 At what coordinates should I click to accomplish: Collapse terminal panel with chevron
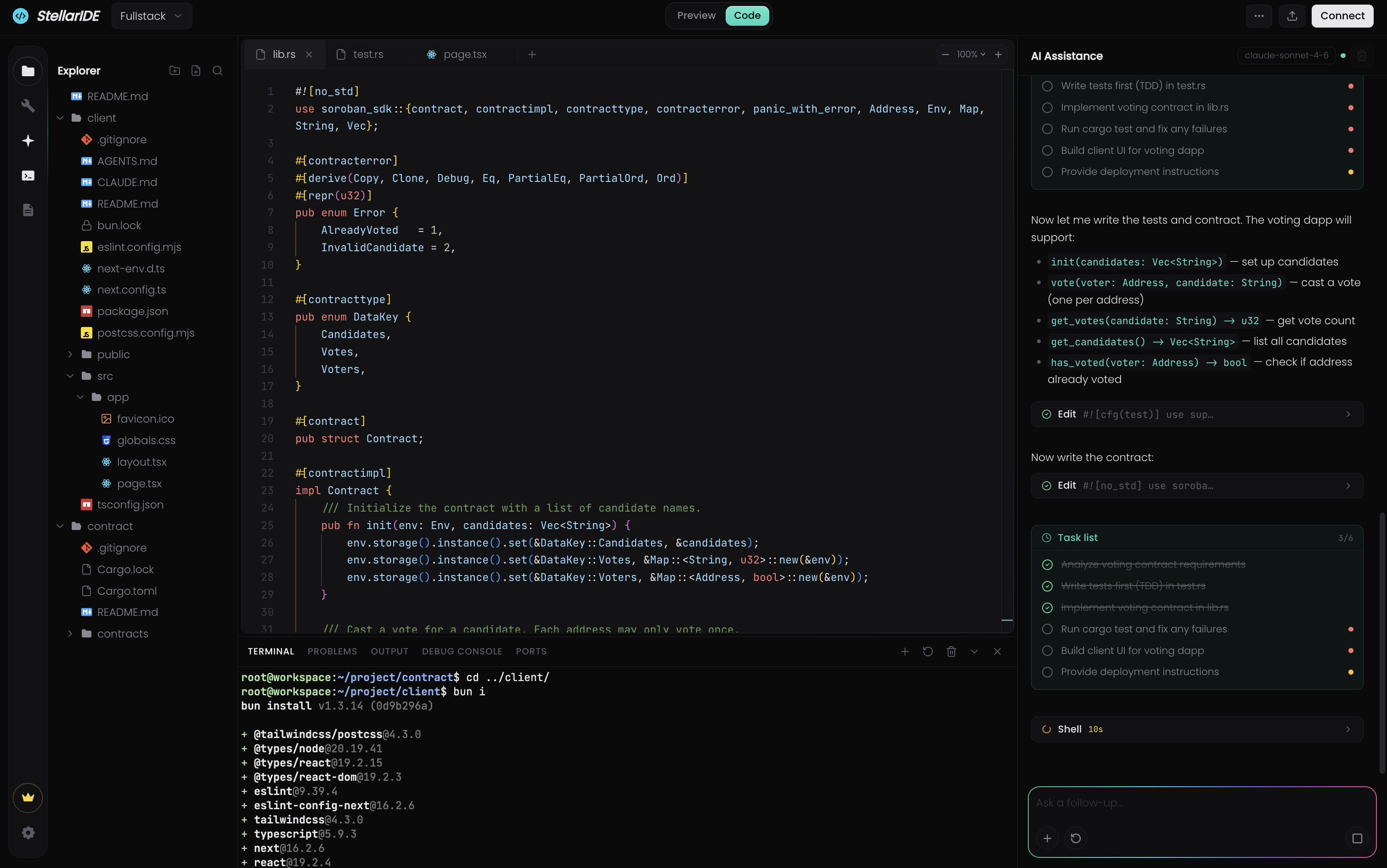[974, 652]
